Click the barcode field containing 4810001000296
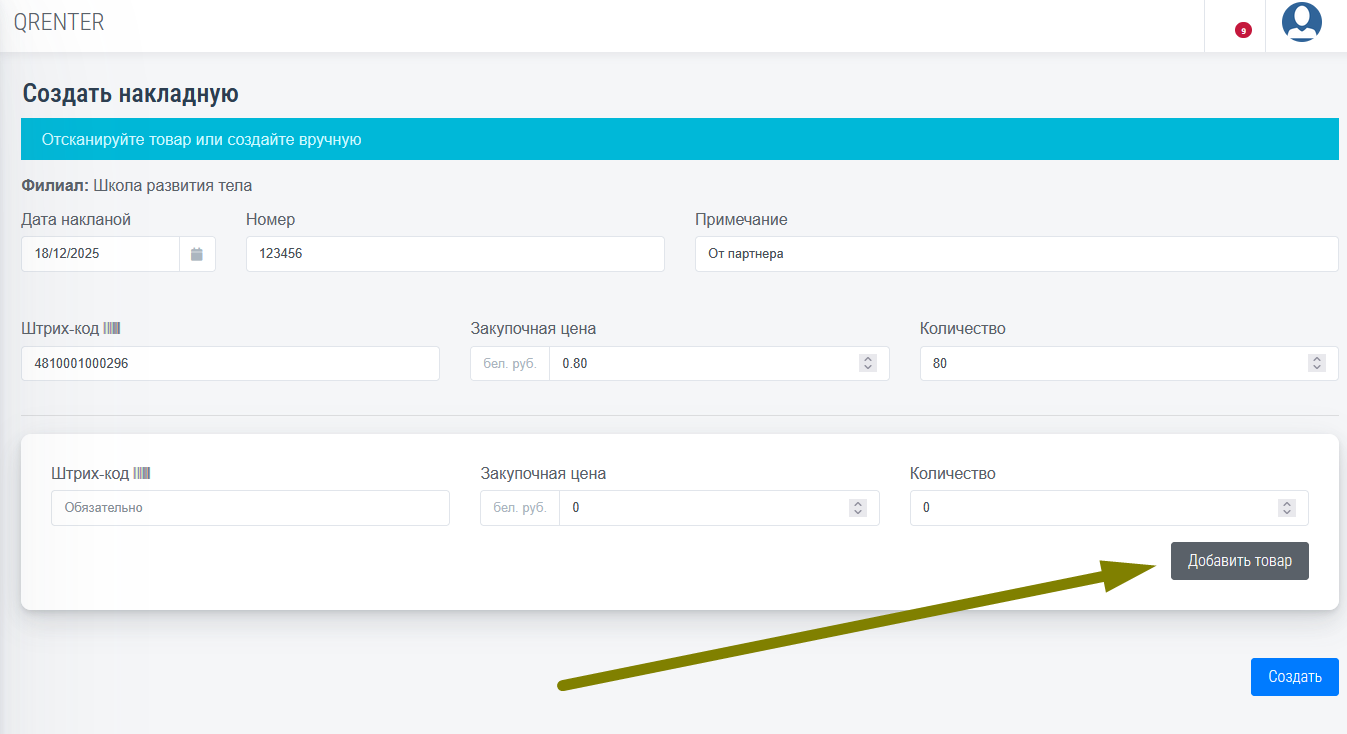The image size is (1347, 734). (x=230, y=364)
